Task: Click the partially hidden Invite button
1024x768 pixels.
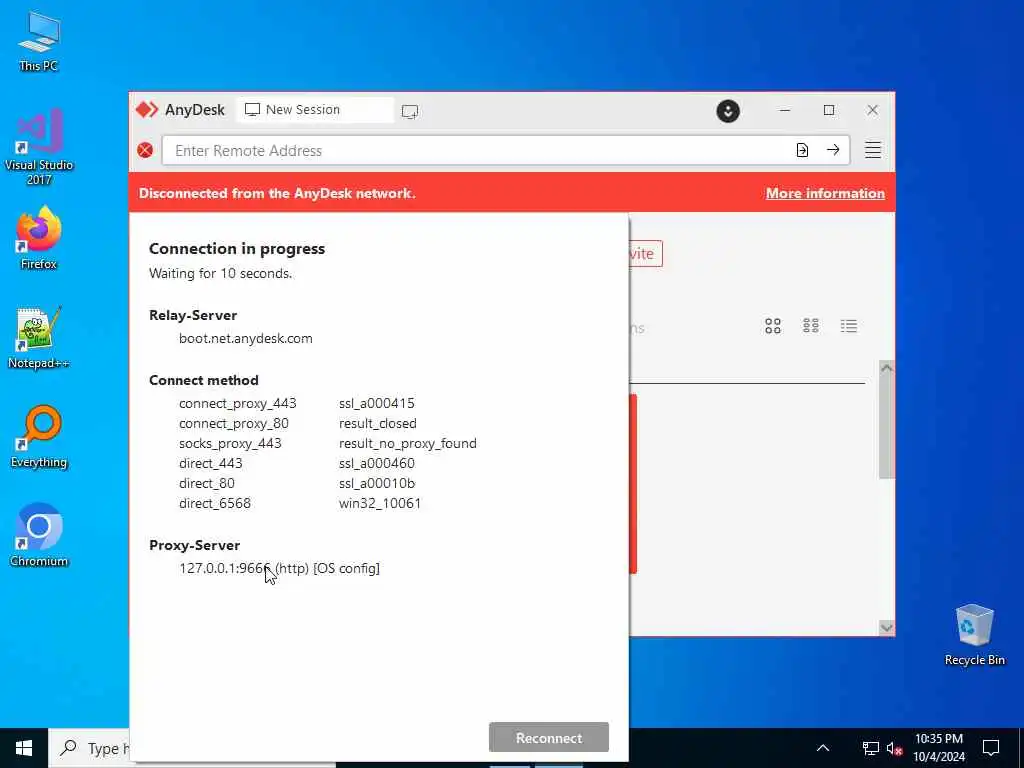Action: [x=646, y=253]
